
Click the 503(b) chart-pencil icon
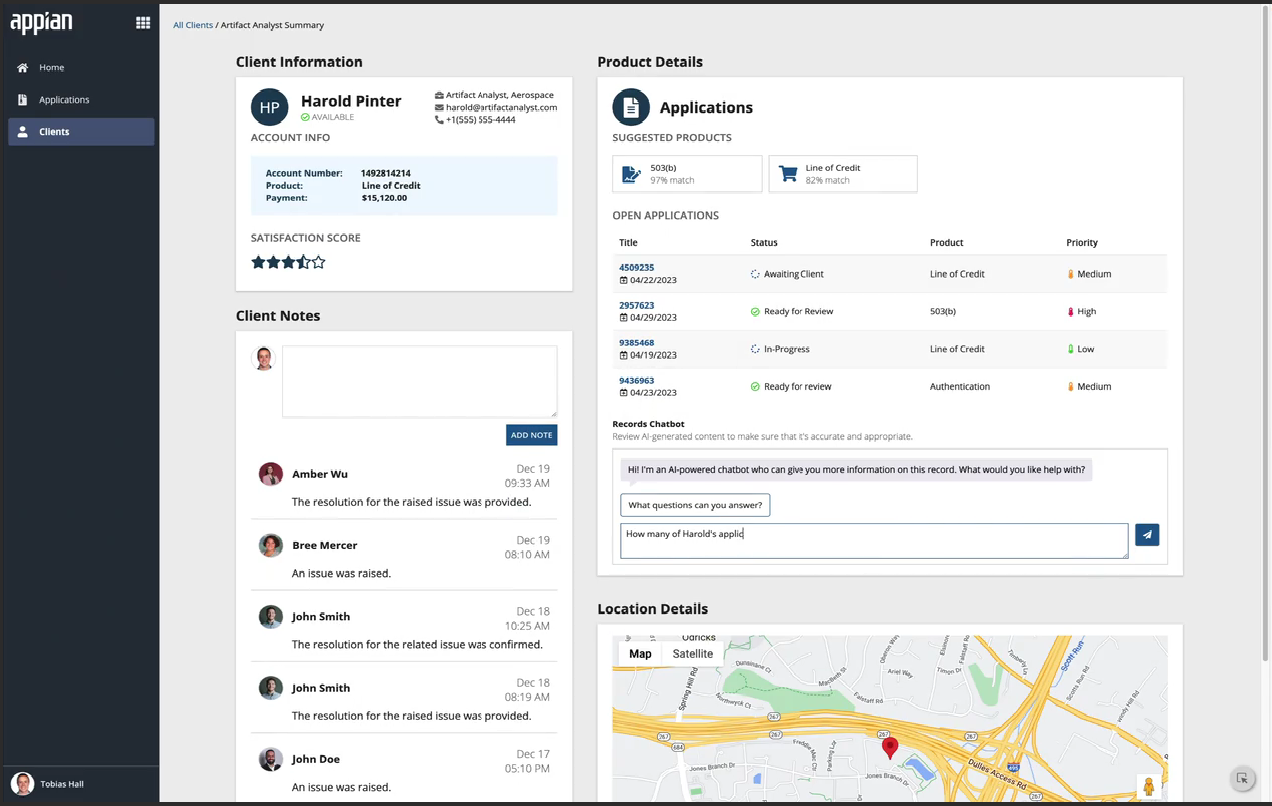[631, 174]
